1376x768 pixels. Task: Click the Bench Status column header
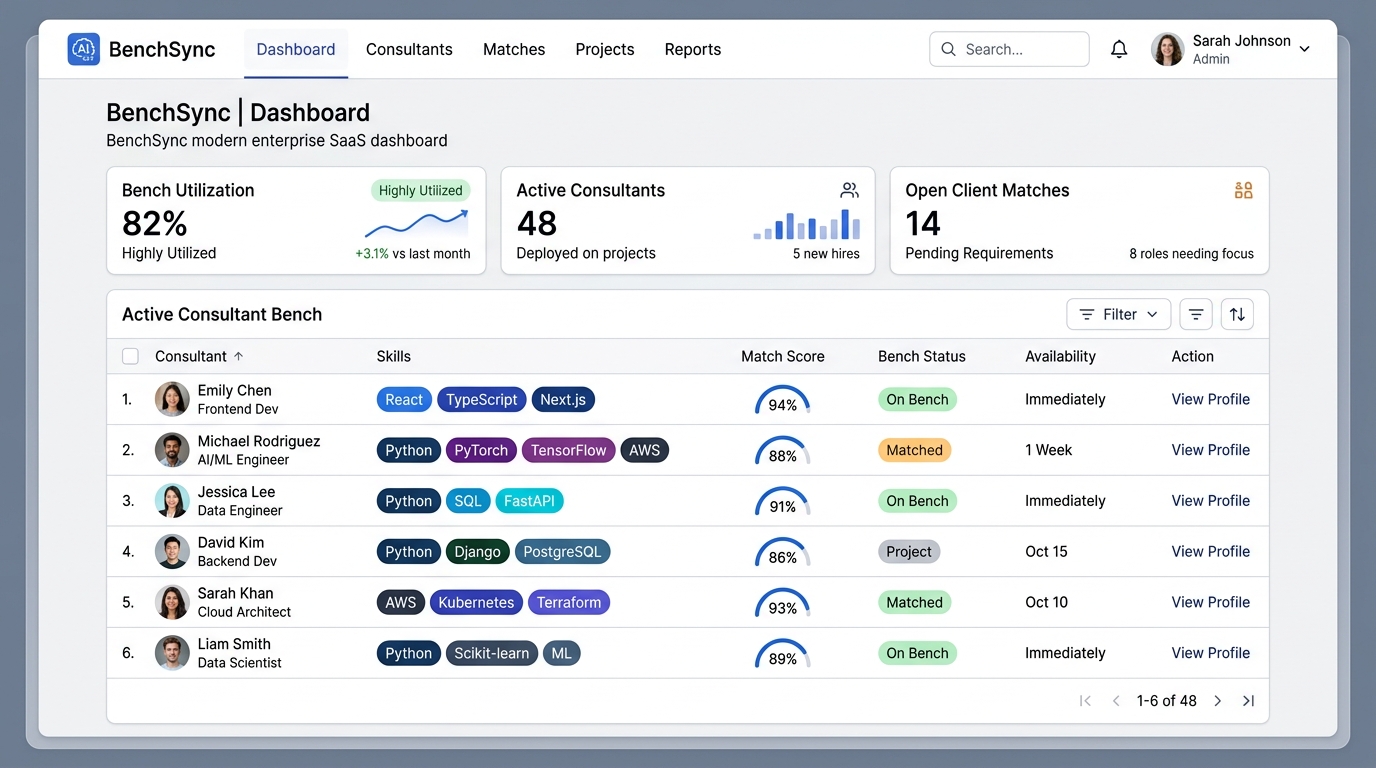click(922, 356)
